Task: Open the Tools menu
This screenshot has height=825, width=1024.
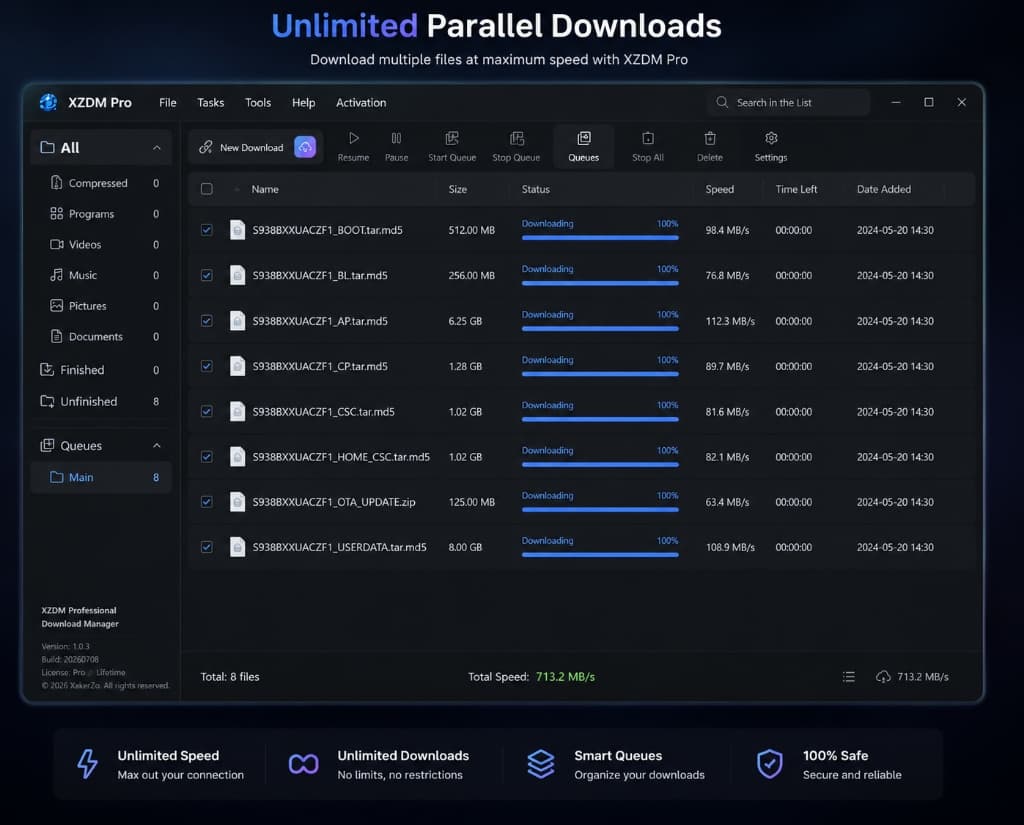Action: tap(258, 103)
